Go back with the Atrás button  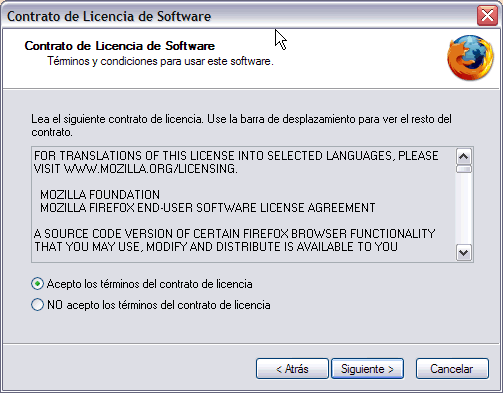[x=292, y=369]
